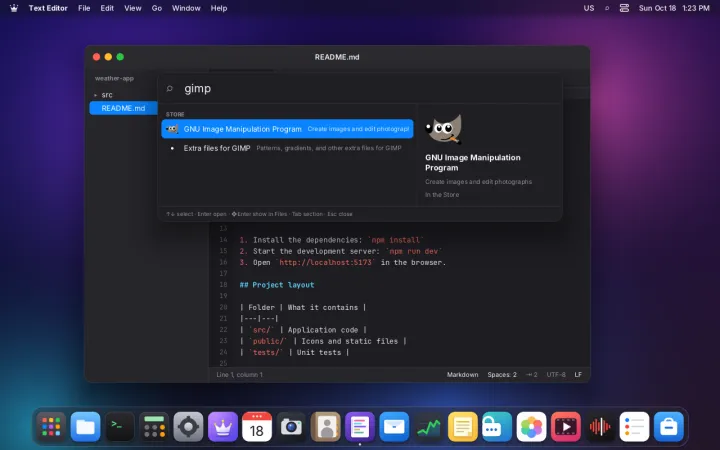Launch the Photos flower icon in the dock
The width and height of the screenshot is (720, 450).
(x=531, y=427)
